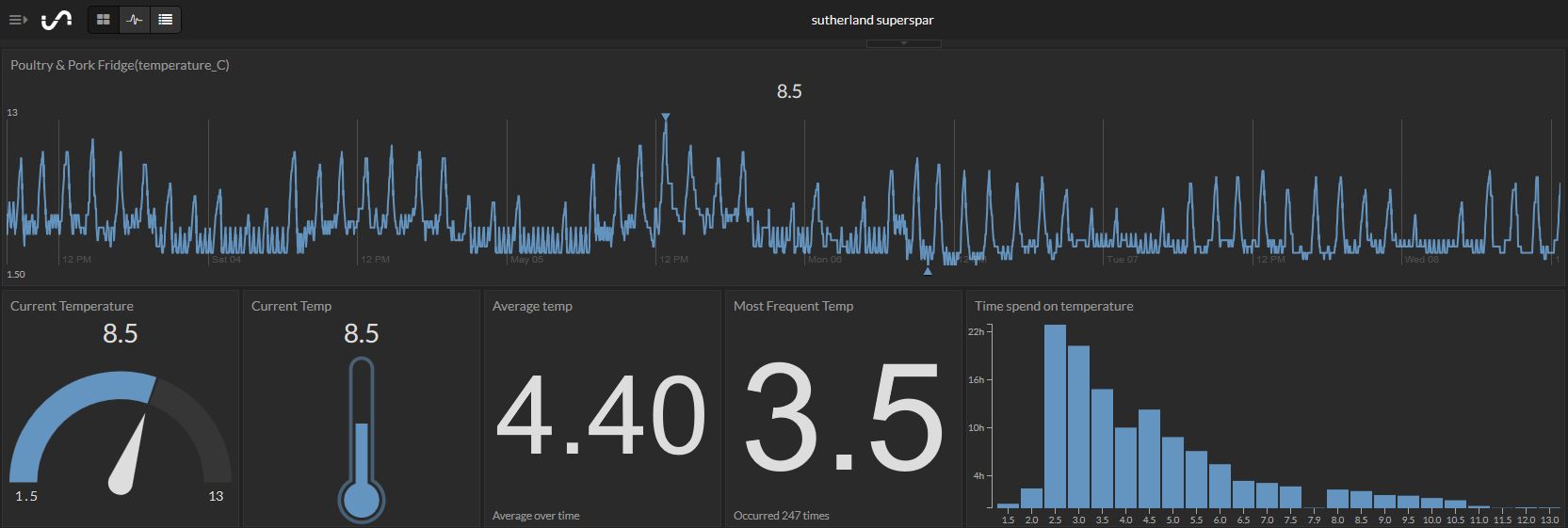
Task: Switch to dashboard grid view
Action: 104,20
